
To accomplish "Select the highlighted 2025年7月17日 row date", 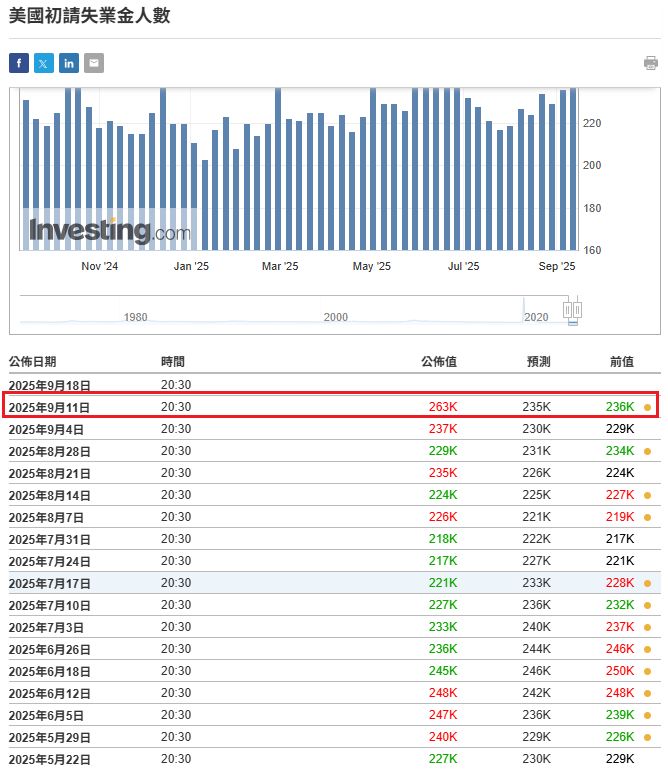I will point(50,583).
